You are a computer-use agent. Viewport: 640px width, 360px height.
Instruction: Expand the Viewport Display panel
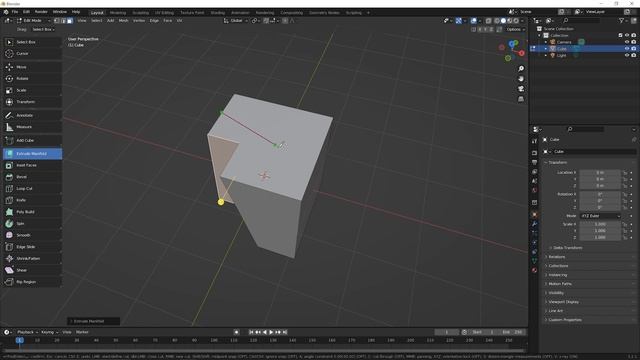point(563,302)
